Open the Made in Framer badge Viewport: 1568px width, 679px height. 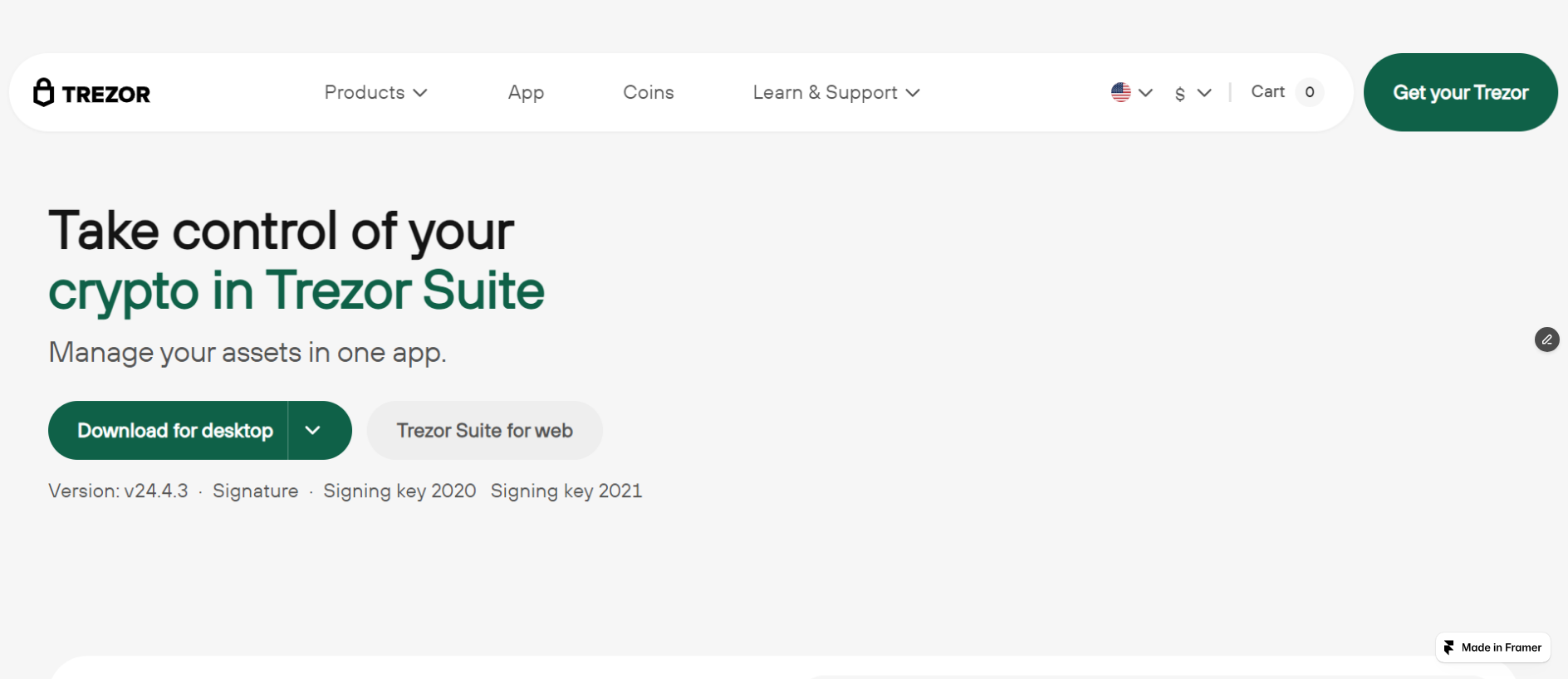(1492, 647)
